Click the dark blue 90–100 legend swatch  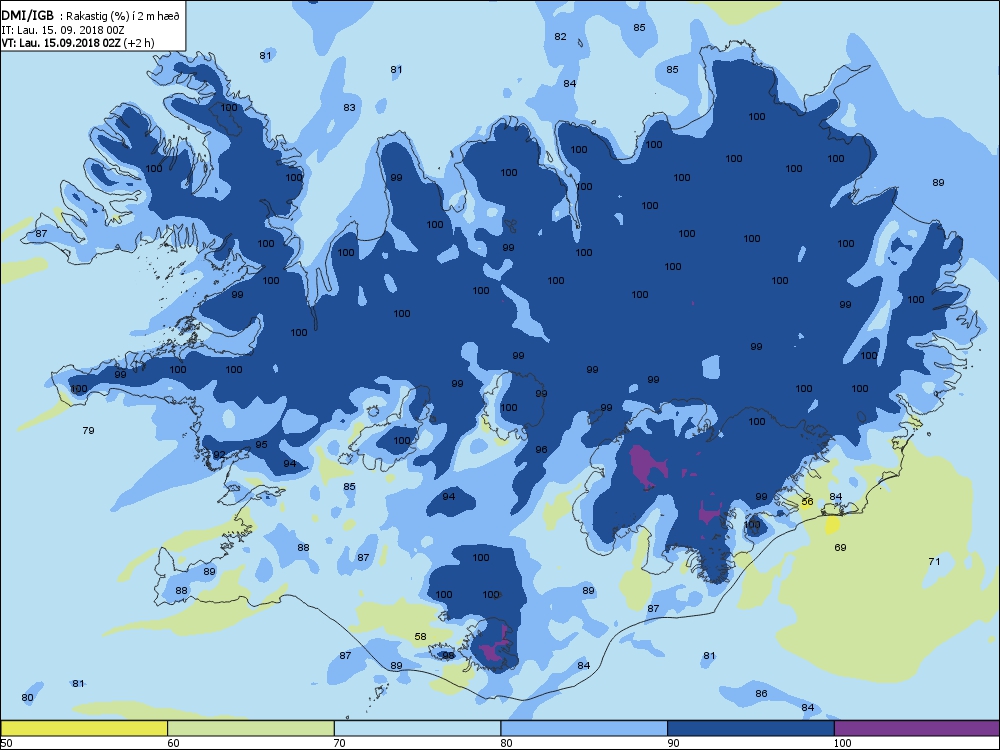[751, 728]
